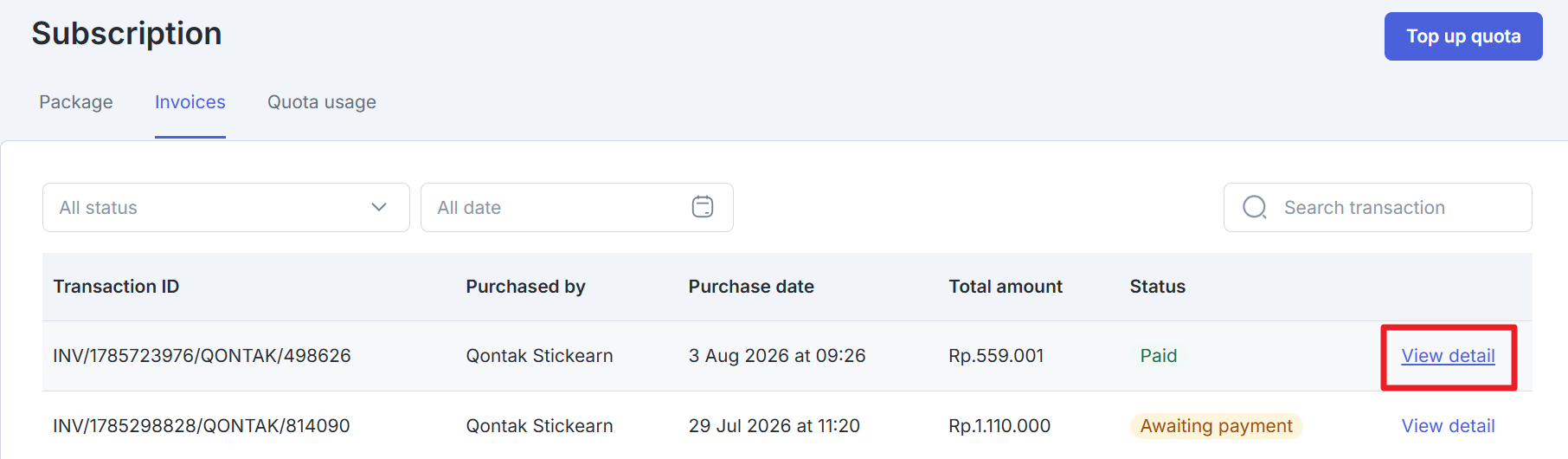Screen dimensions: 1568x459
Task: Select transaction INV/1785723976/QONTAK/498626
Action: click(202, 356)
